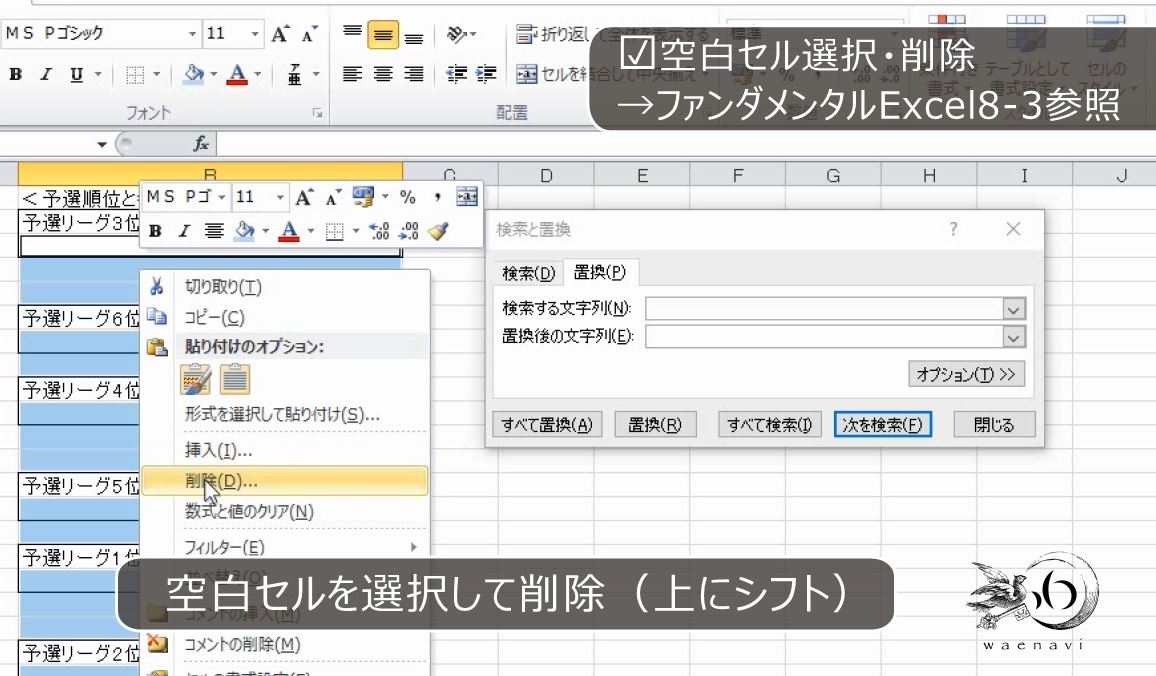1156x676 pixels.
Task: Align text right in ribbon
Action: tap(414, 74)
